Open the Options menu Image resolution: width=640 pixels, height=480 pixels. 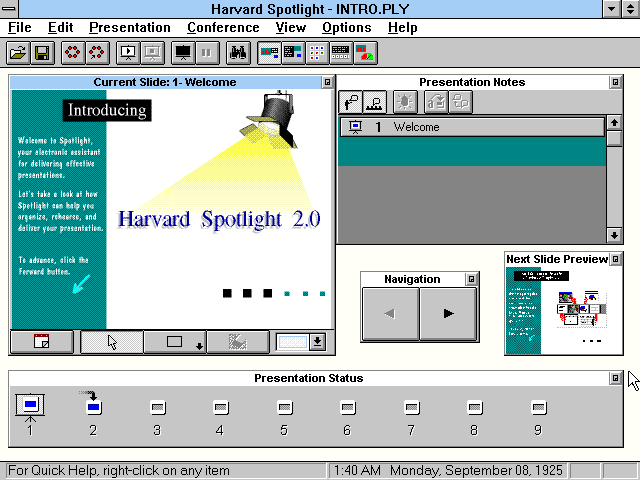click(x=347, y=28)
